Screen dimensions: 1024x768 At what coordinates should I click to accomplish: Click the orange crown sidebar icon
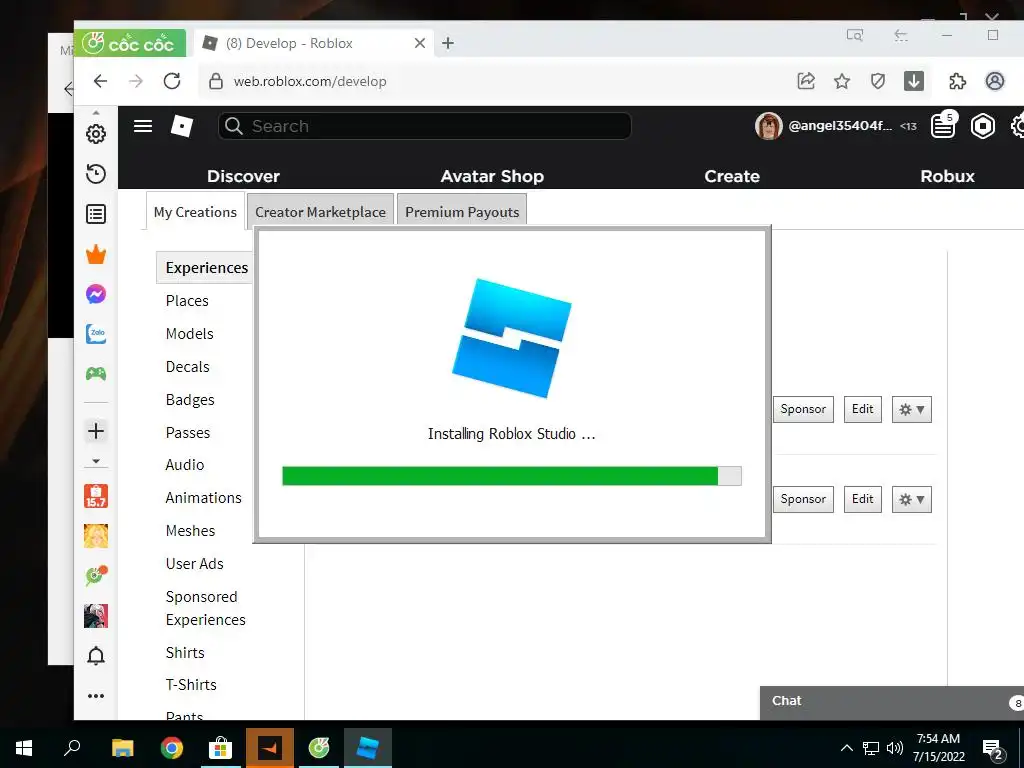click(x=96, y=255)
